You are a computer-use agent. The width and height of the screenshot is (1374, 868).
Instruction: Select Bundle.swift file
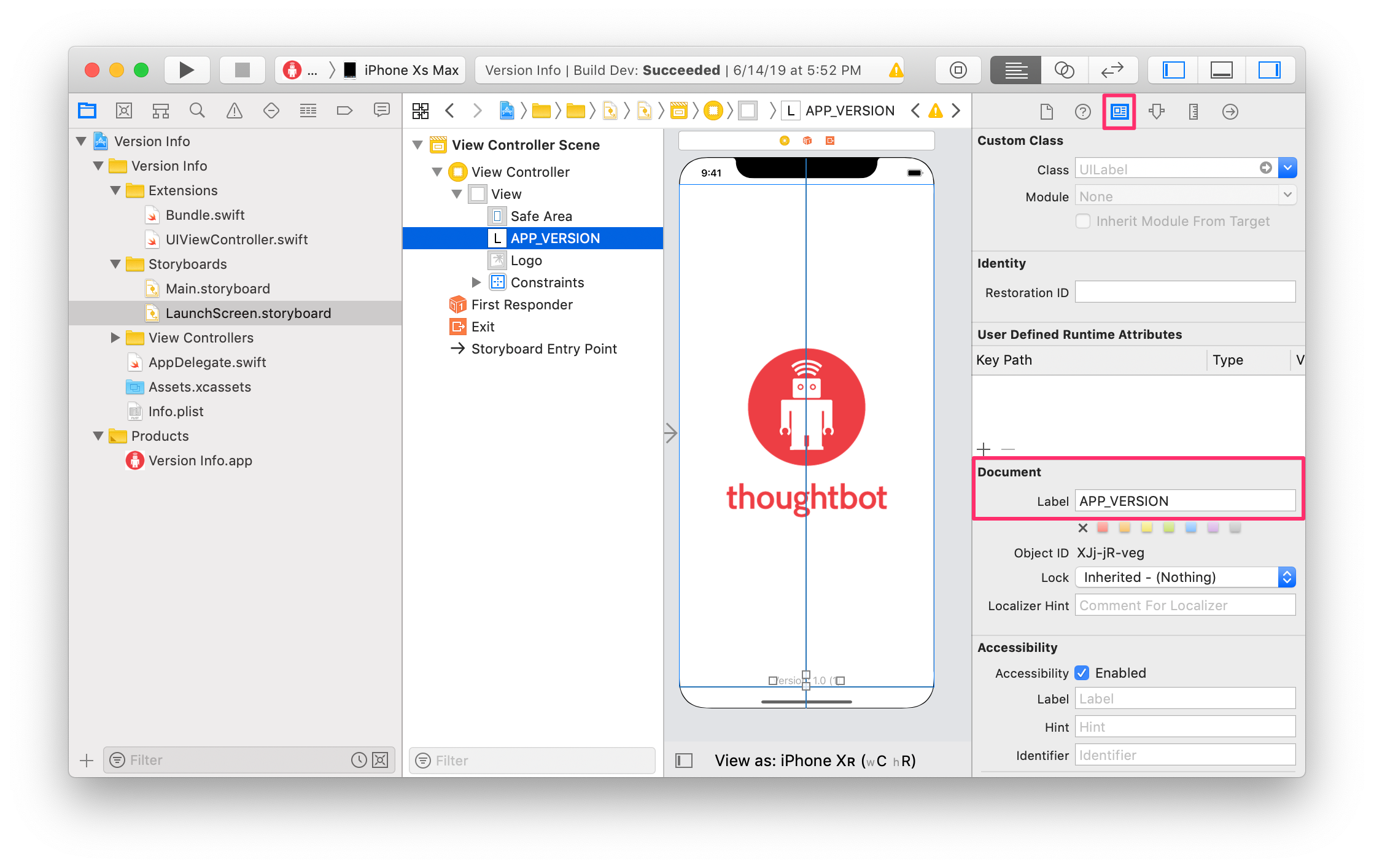205,215
